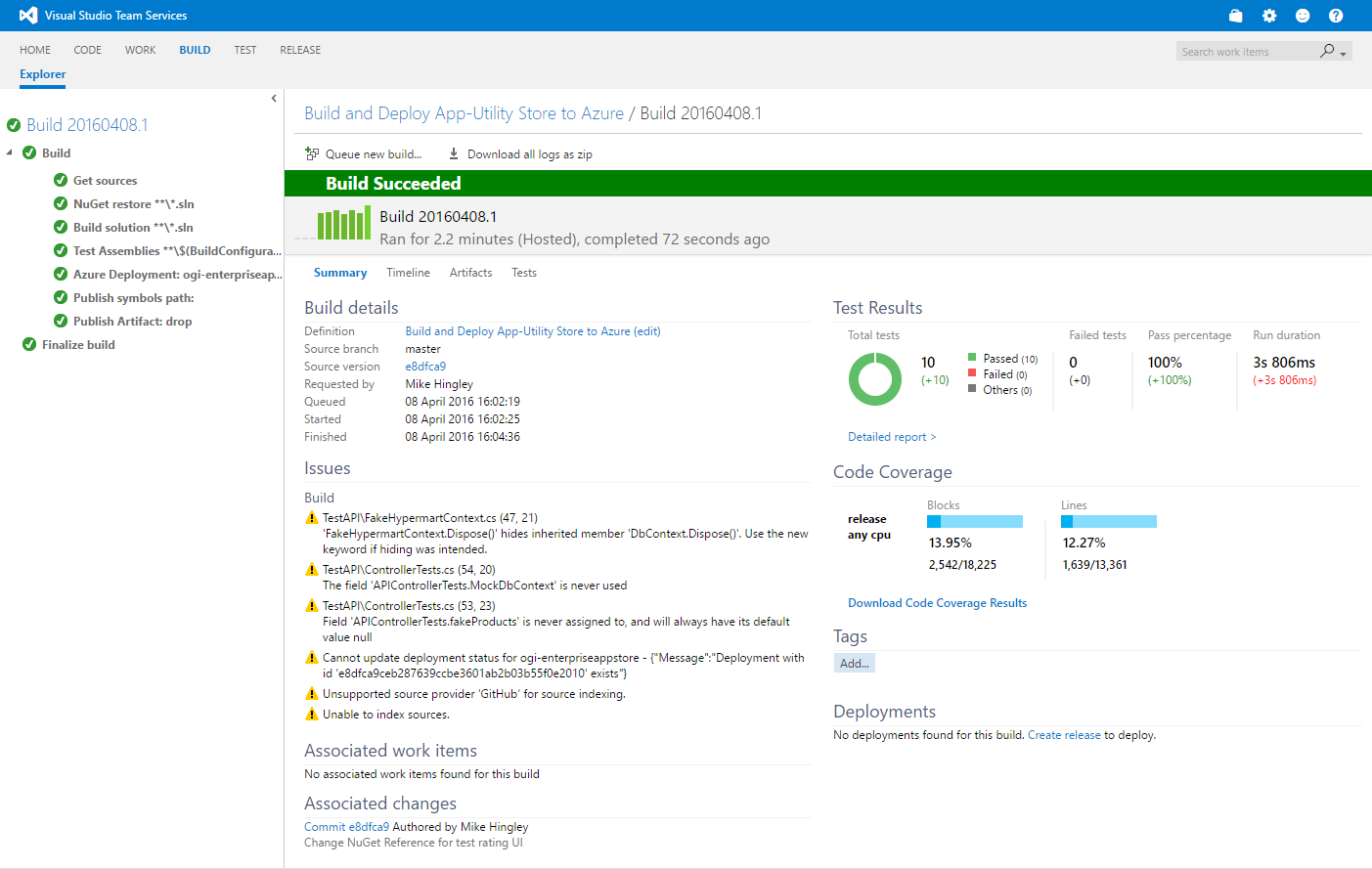Click Download all logs as zip
The image size is (1372, 869).
coord(520,153)
